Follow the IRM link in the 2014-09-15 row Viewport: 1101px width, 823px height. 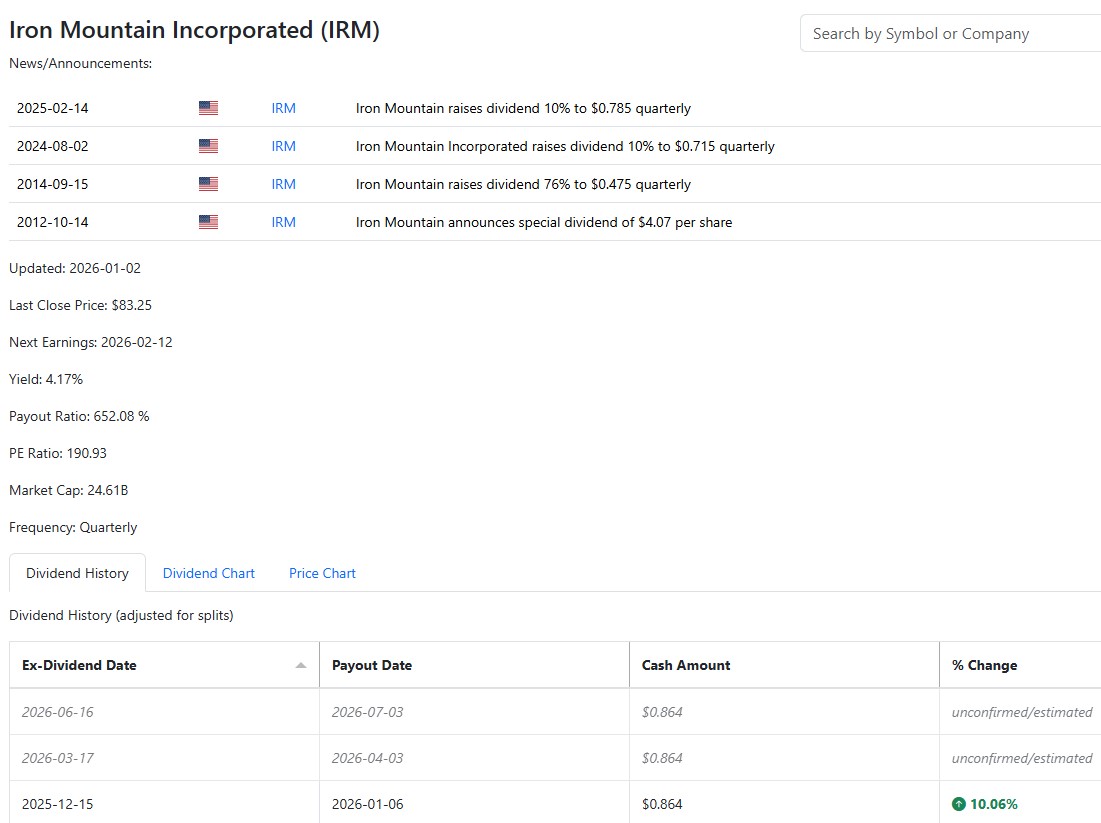(283, 184)
